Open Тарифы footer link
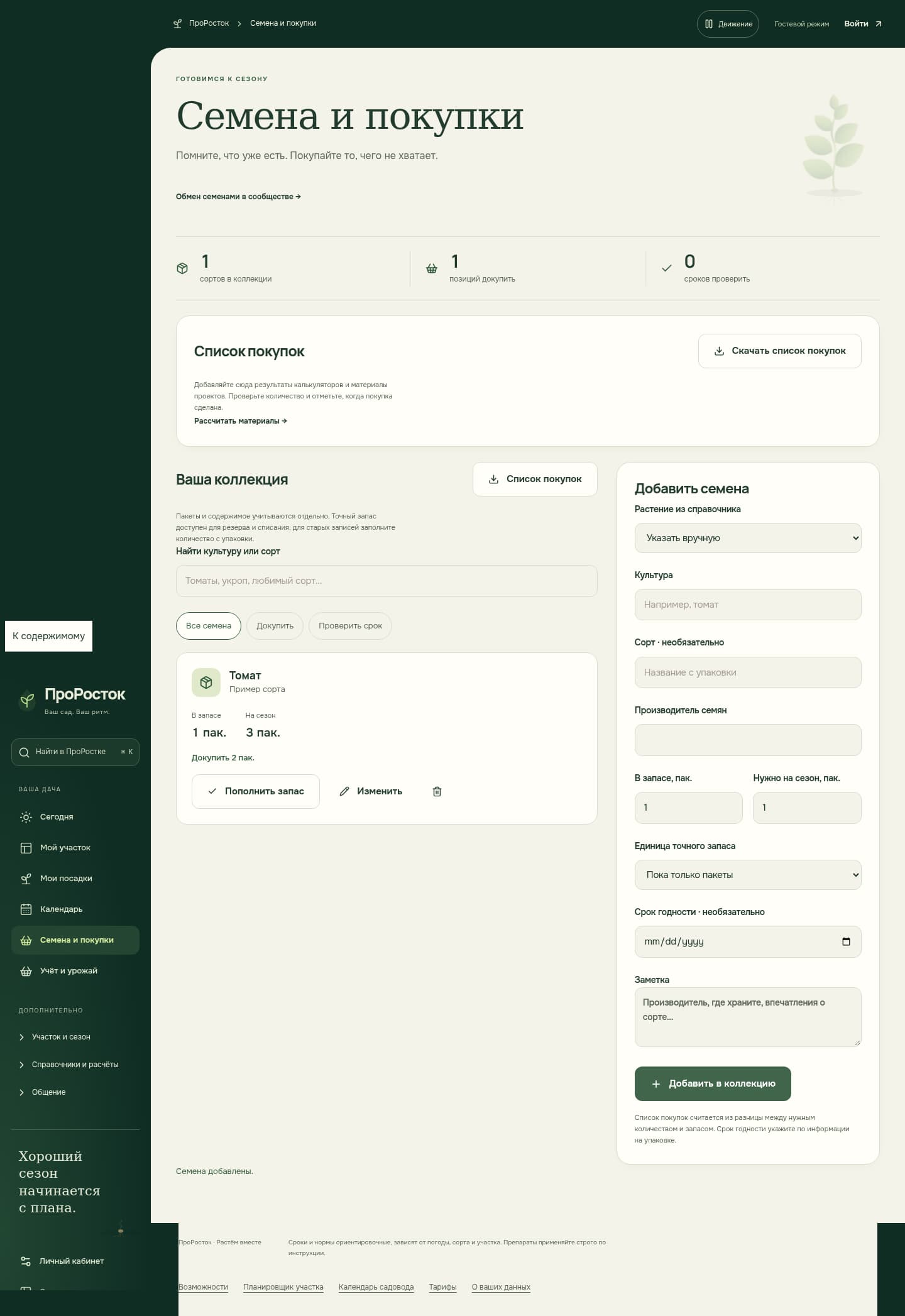 442,1287
